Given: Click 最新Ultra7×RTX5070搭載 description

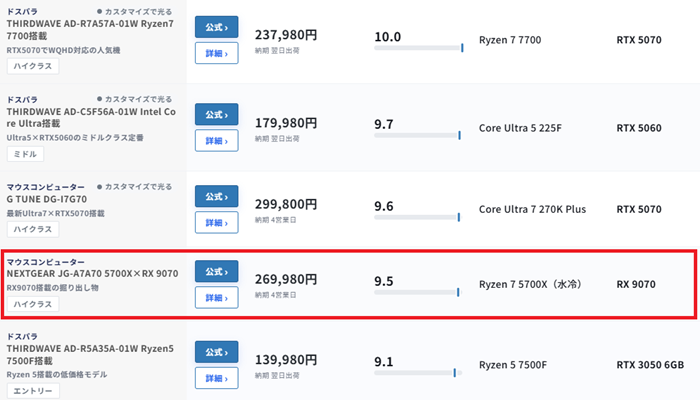Looking at the screenshot, I should coord(55,213).
